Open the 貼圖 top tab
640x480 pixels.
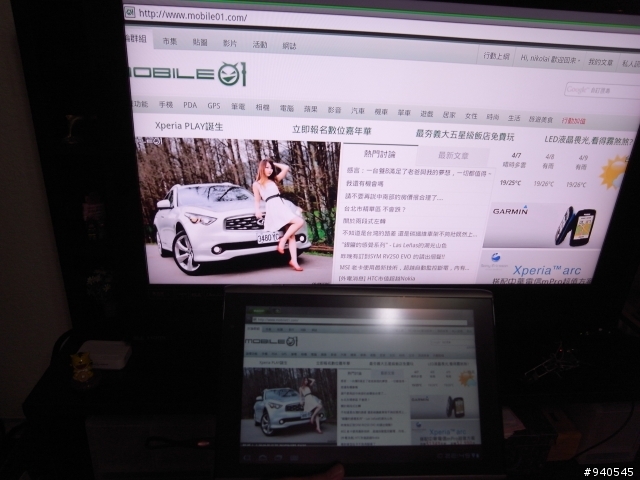click(200, 42)
